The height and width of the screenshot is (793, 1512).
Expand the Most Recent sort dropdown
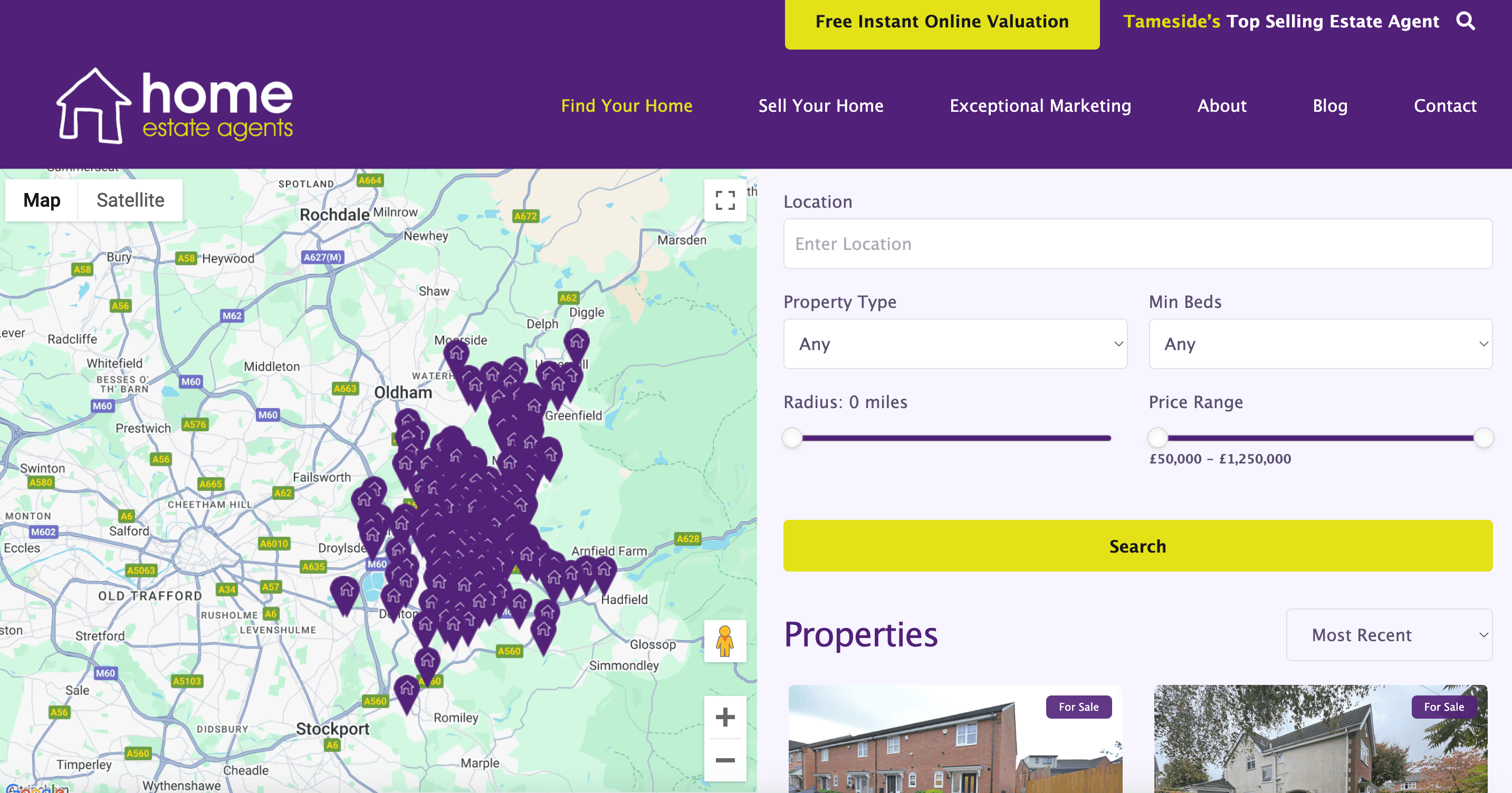(x=1389, y=635)
